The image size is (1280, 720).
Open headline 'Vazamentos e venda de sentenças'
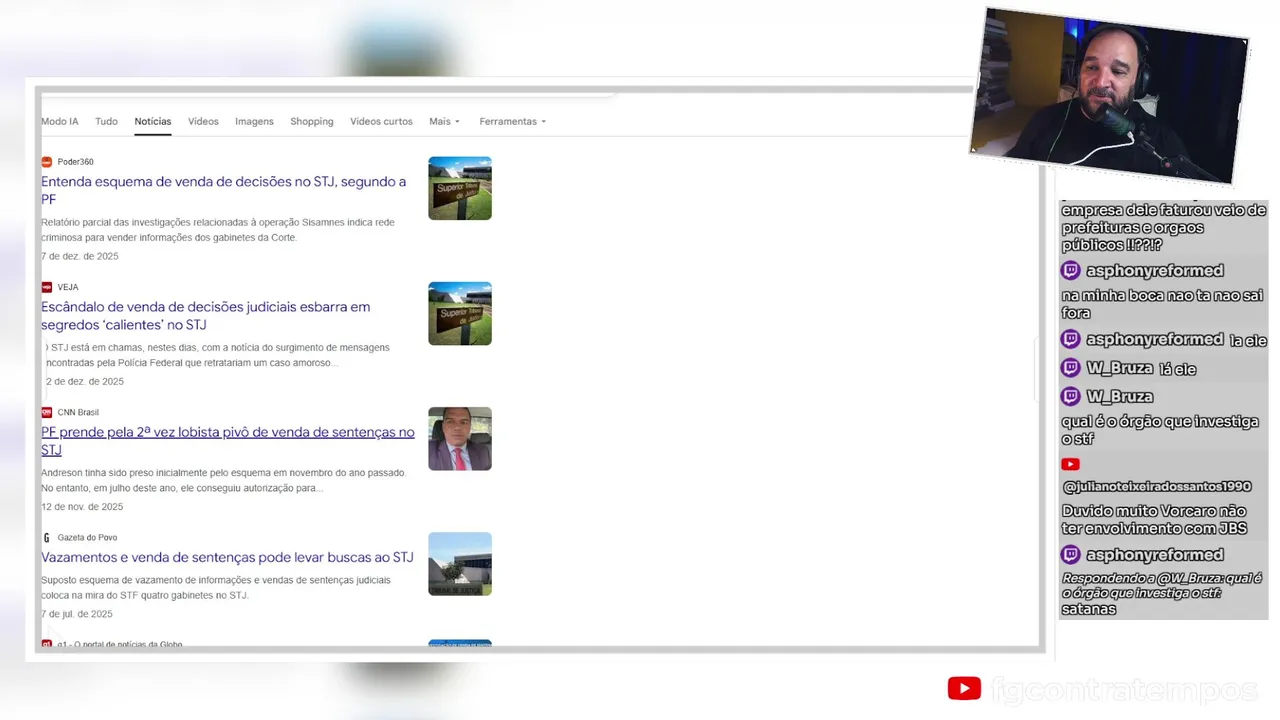(x=227, y=557)
